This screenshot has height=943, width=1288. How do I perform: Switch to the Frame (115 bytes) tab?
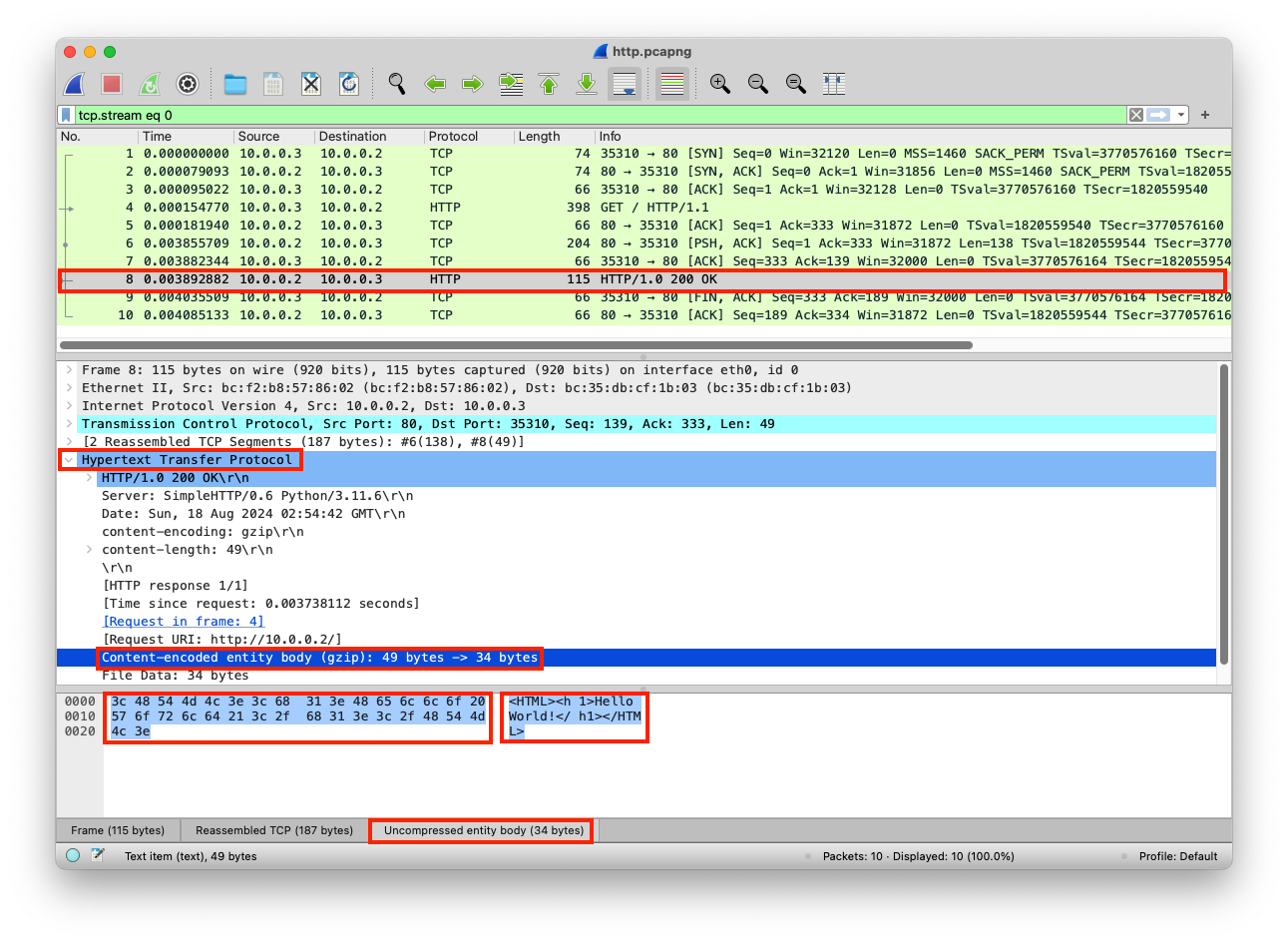point(118,830)
